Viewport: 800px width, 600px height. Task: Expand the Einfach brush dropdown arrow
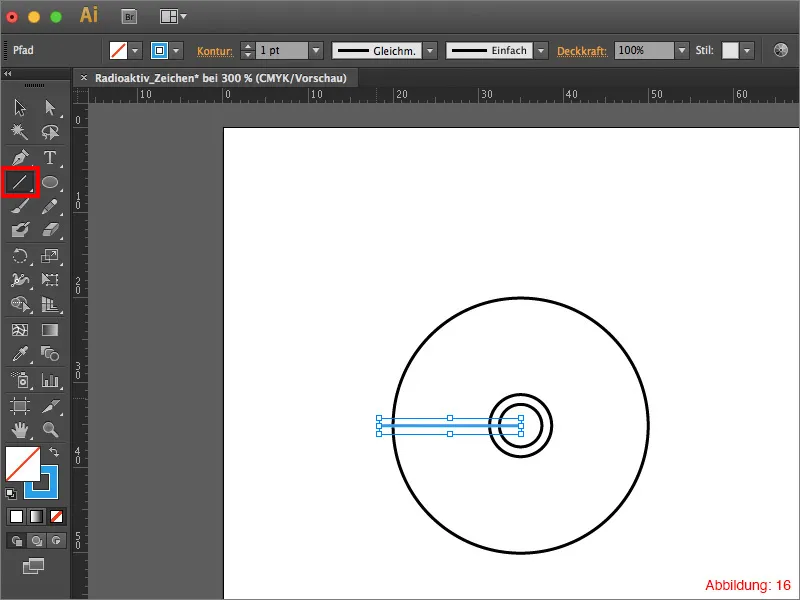tap(541, 51)
